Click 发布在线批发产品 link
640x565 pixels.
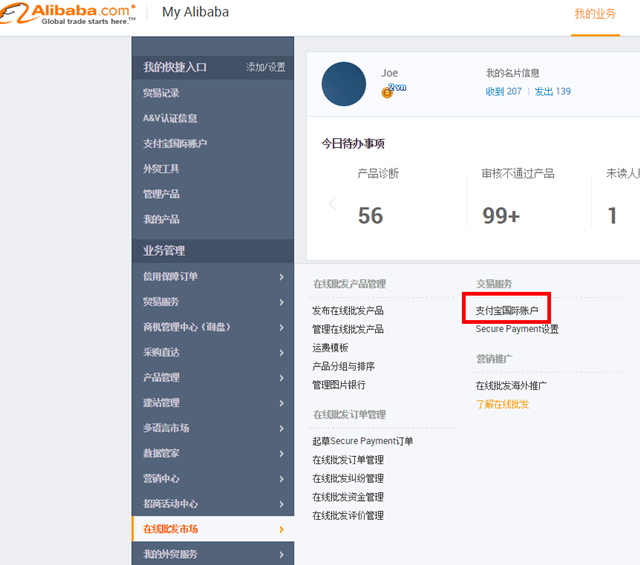[348, 311]
